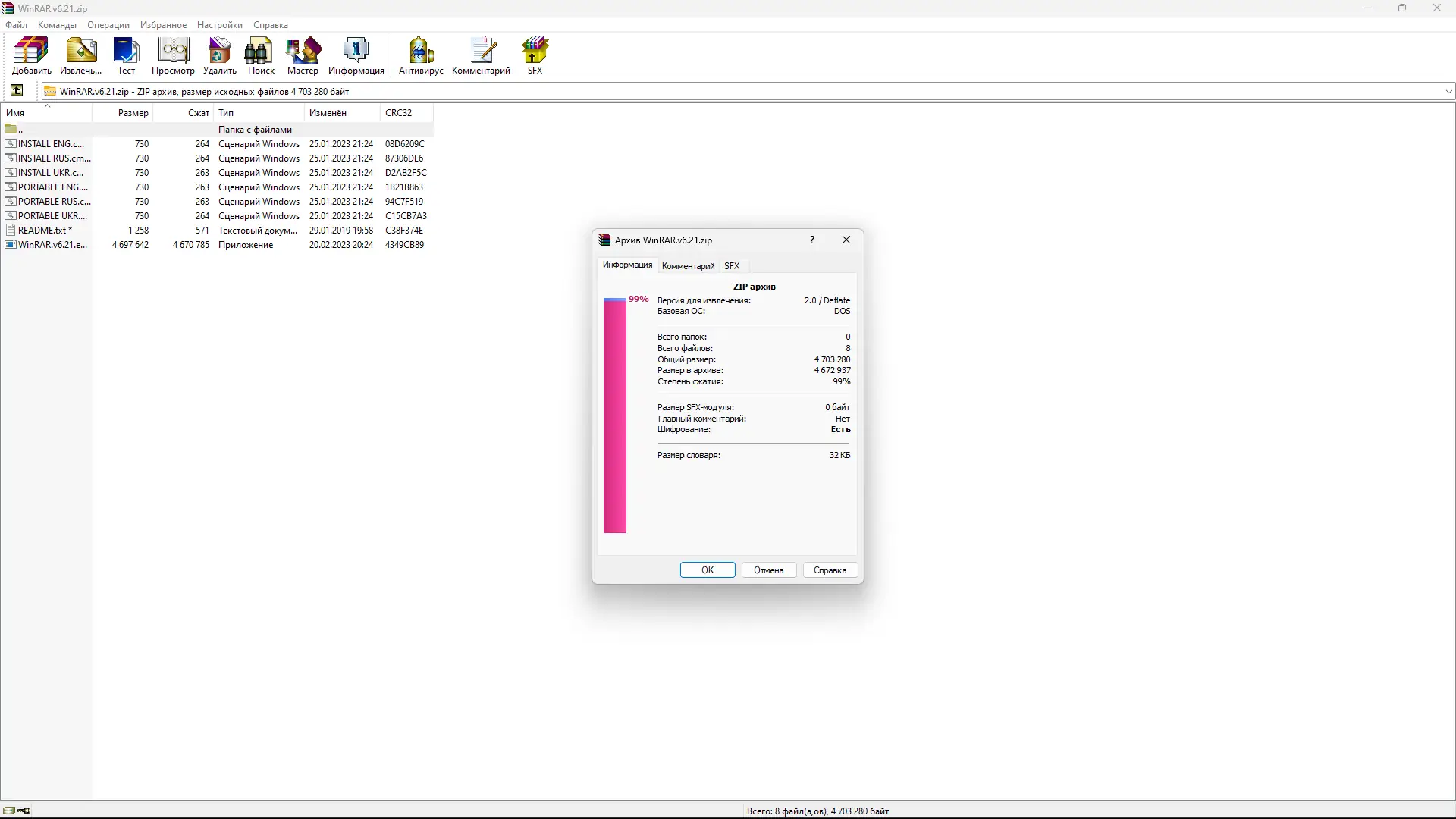Switch to the SFX dialog tab

(x=731, y=266)
